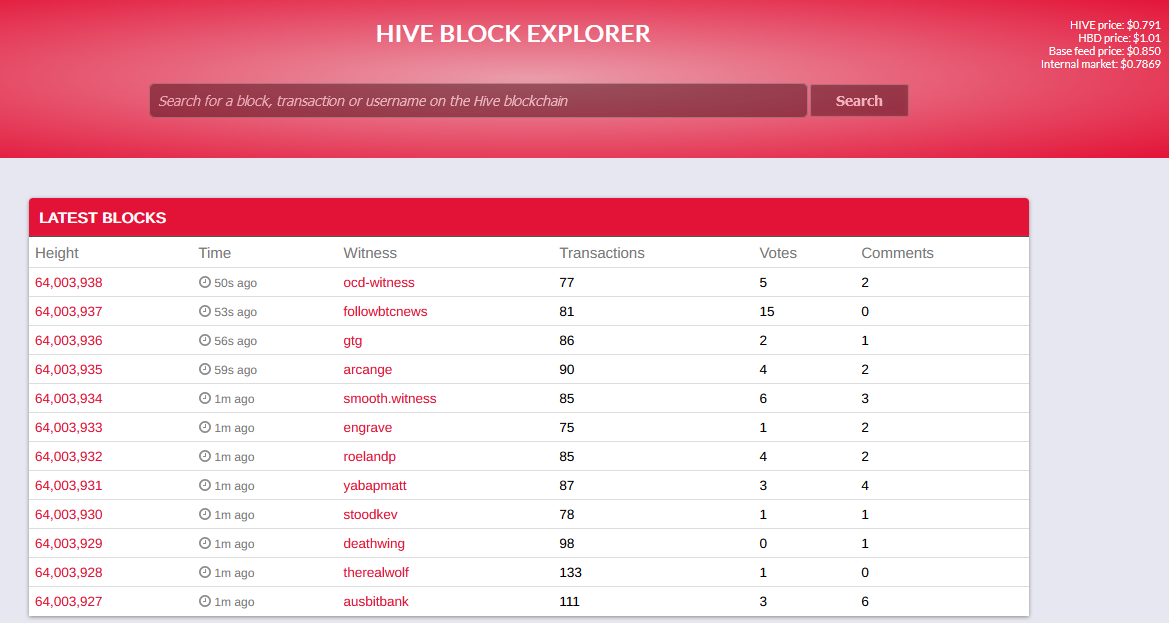Click the Search button

pyautogui.click(x=859, y=101)
